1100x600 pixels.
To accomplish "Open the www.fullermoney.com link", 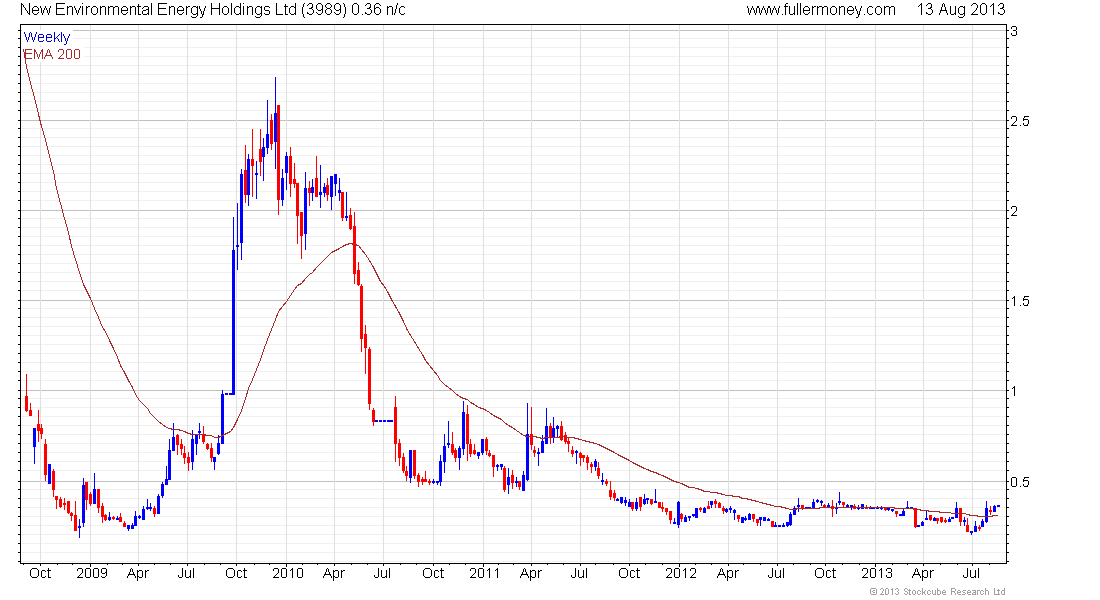I will 821,10.
